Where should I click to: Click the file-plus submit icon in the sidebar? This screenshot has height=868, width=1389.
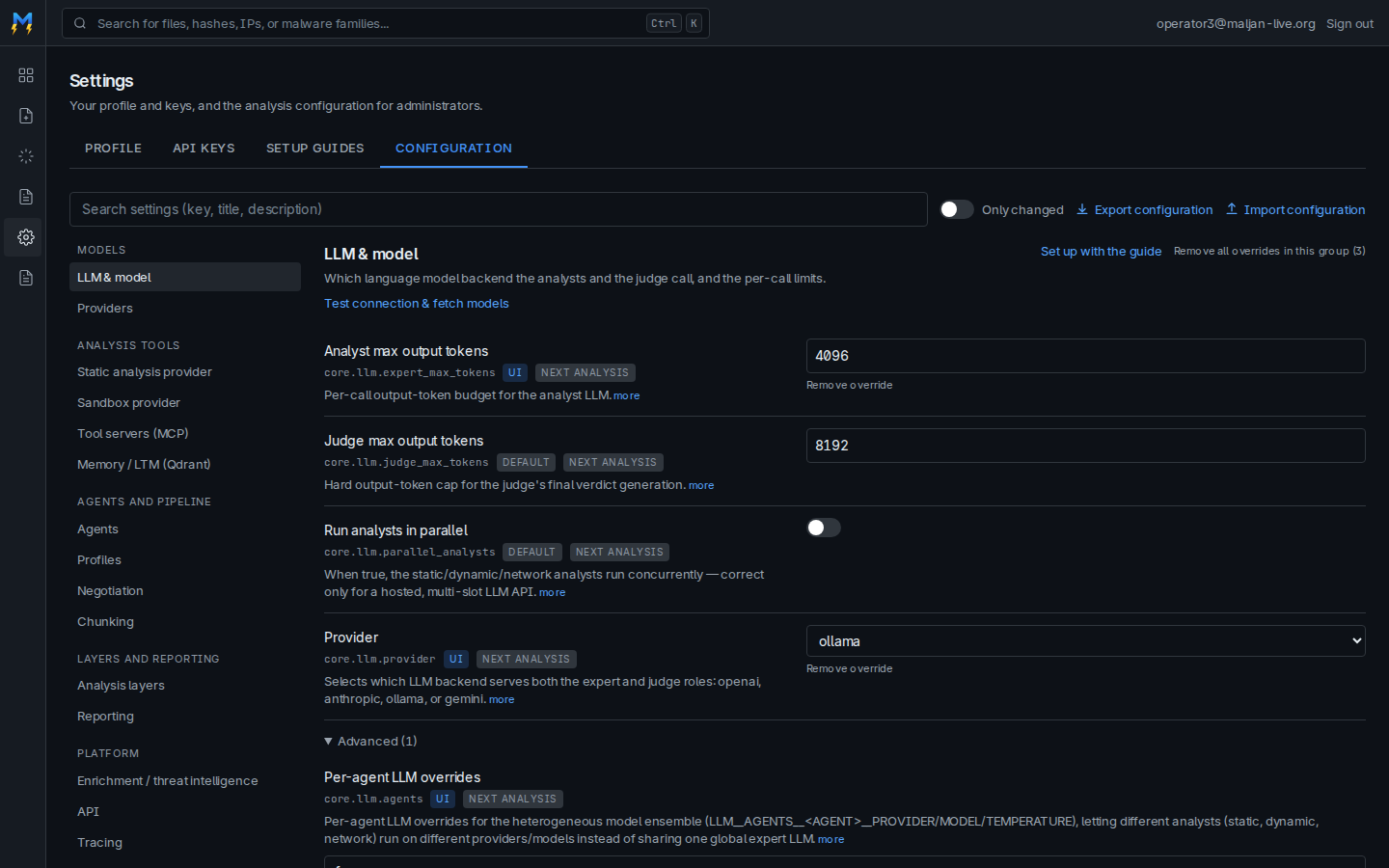tap(26, 116)
